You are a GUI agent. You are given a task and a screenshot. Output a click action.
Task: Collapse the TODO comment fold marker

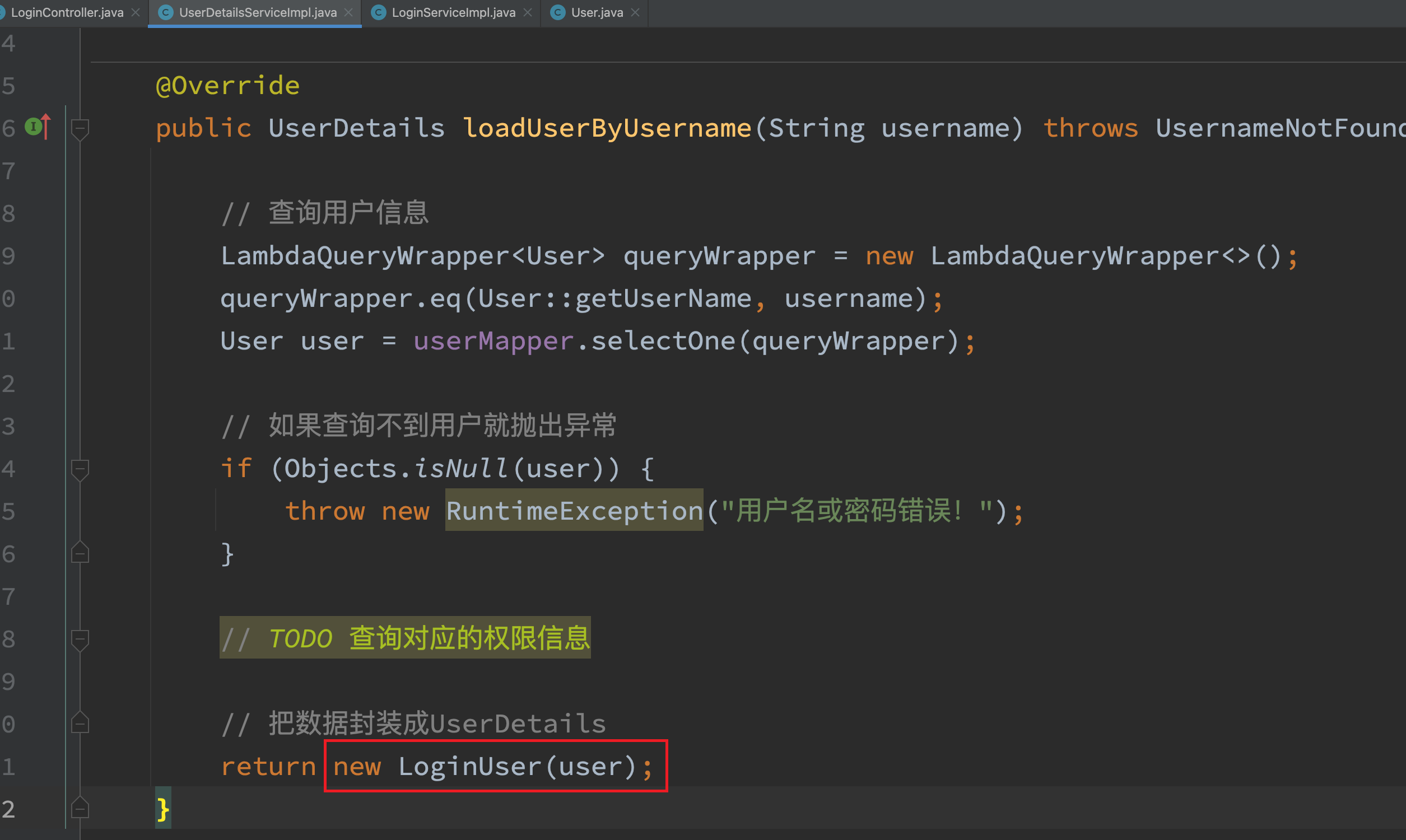(80, 640)
